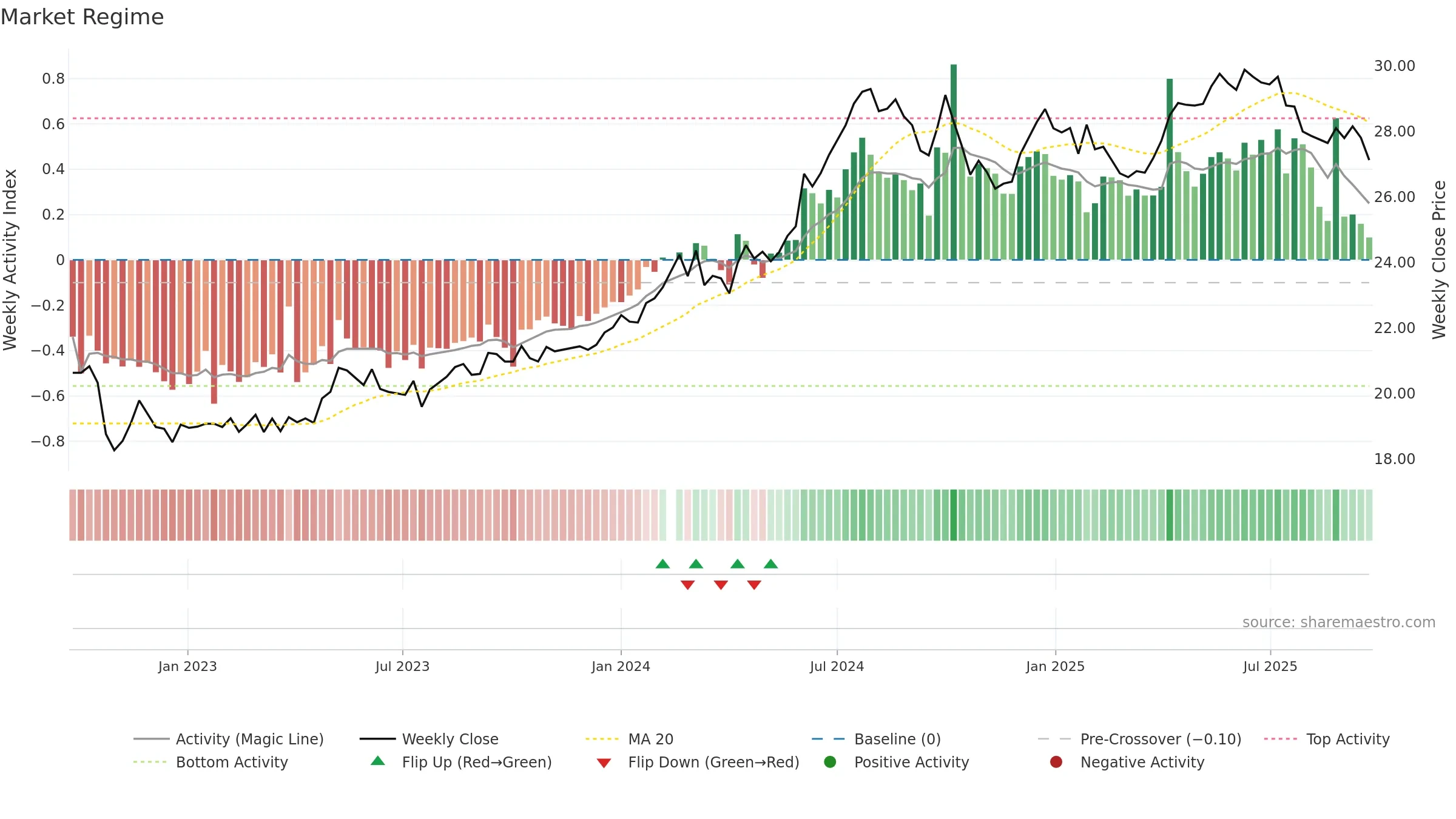
Task: Click the green Flip Up triangle legend icon
Action: (x=378, y=761)
